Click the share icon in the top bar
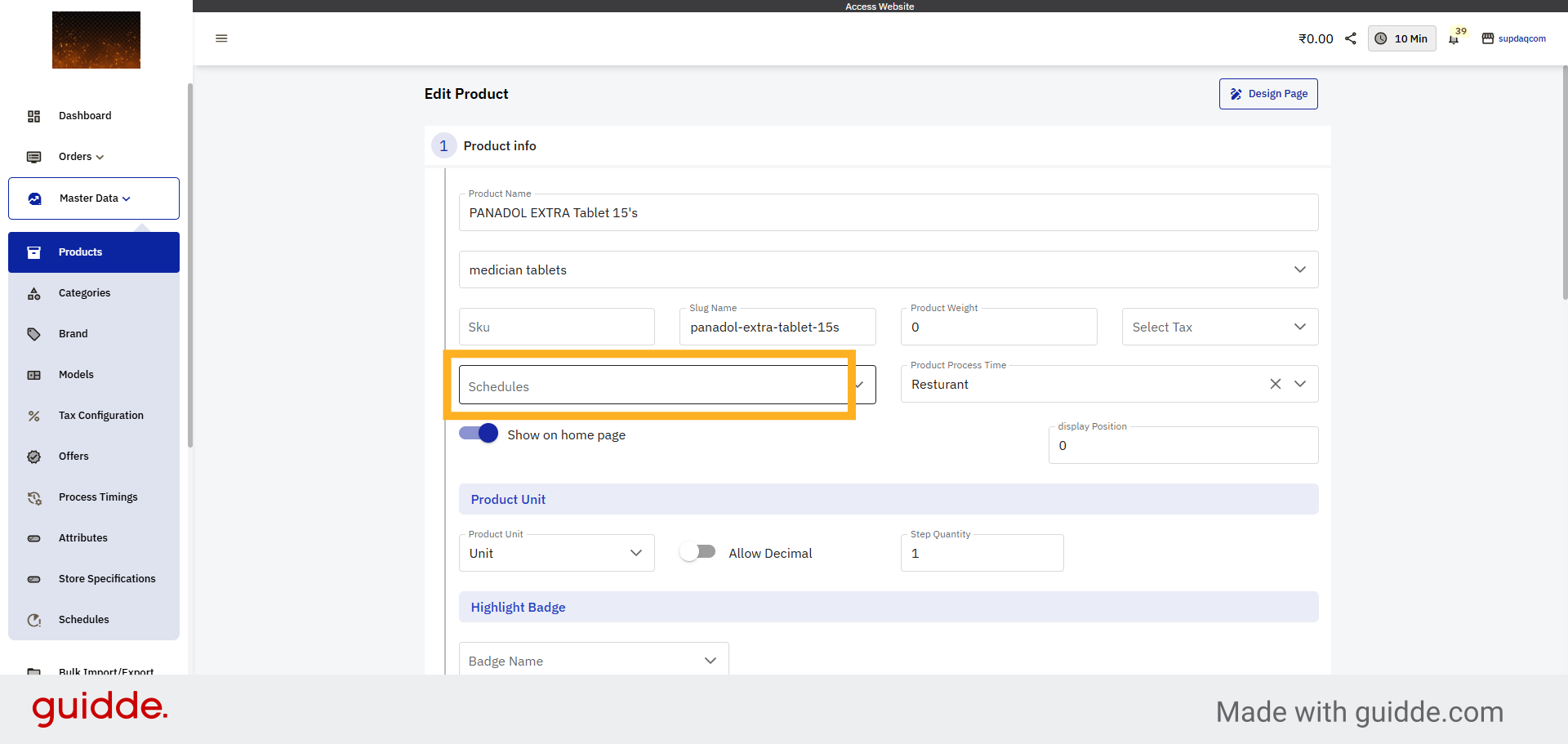Viewport: 1568px width, 744px height. [x=1350, y=38]
